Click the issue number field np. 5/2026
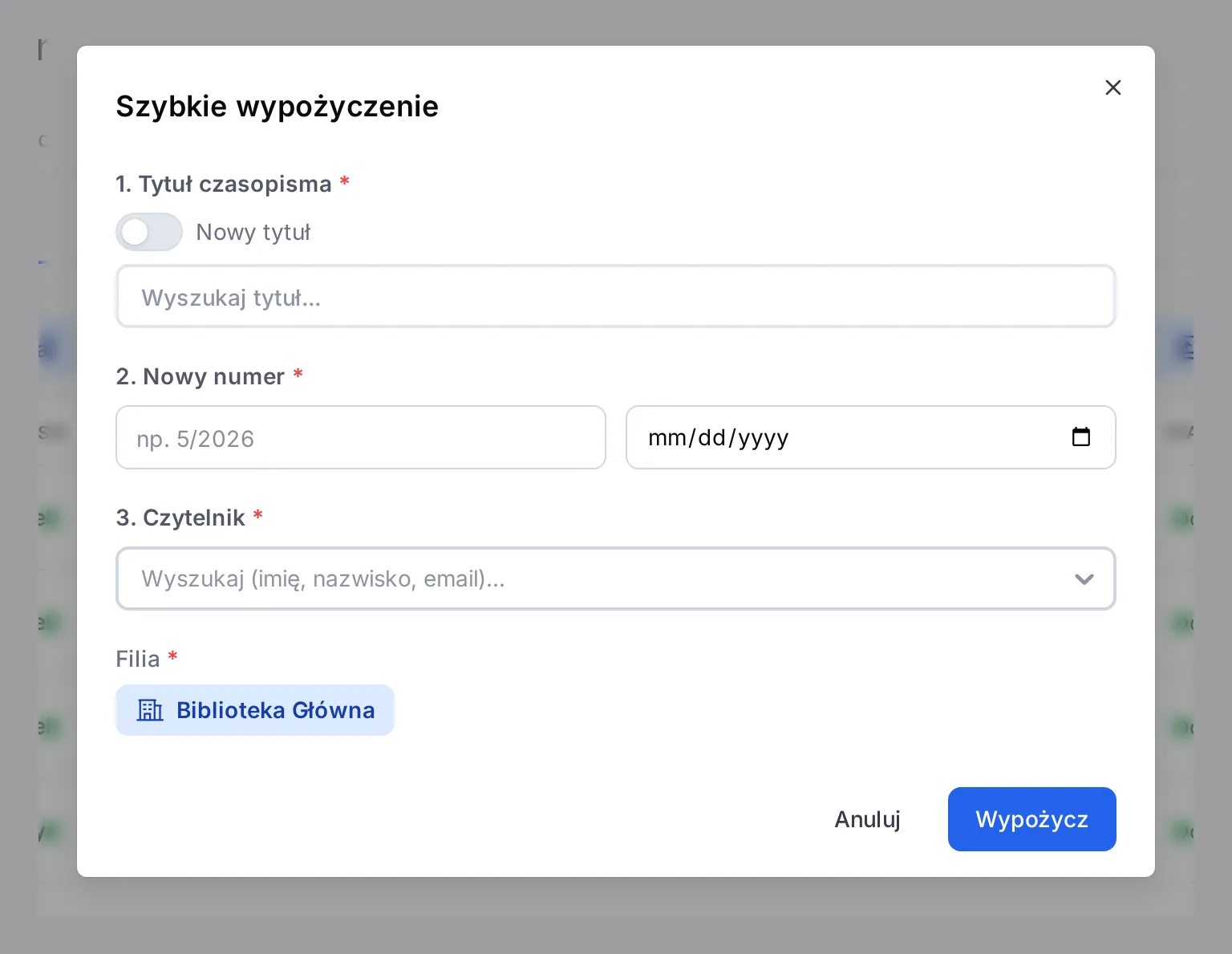Screen dimensions: 1232x954 coord(361,437)
